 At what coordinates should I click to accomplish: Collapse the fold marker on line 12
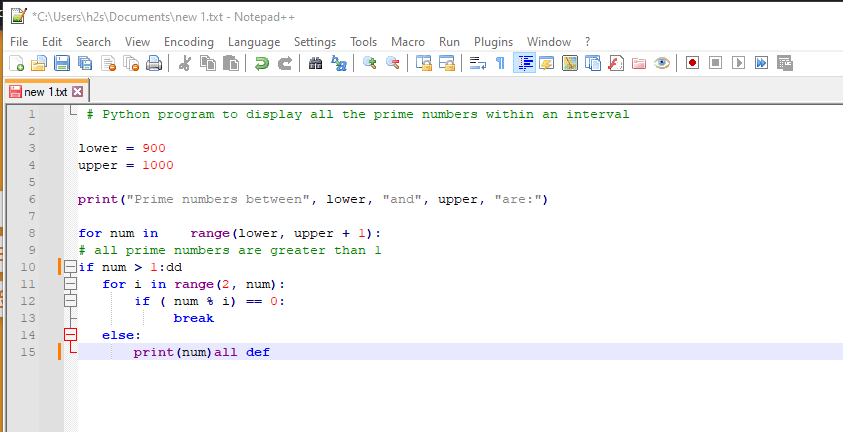click(x=70, y=301)
